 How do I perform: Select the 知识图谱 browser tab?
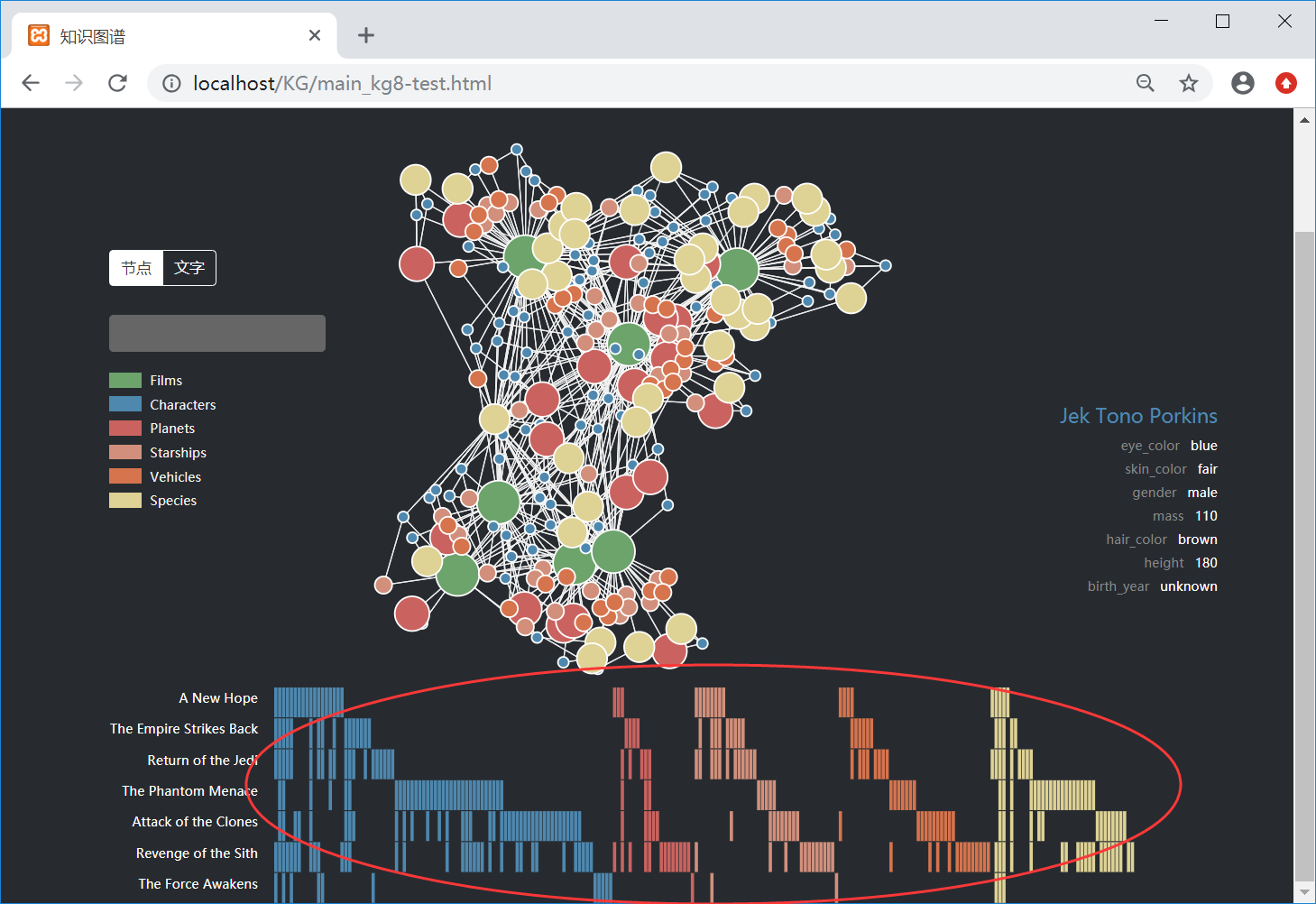[x=174, y=36]
